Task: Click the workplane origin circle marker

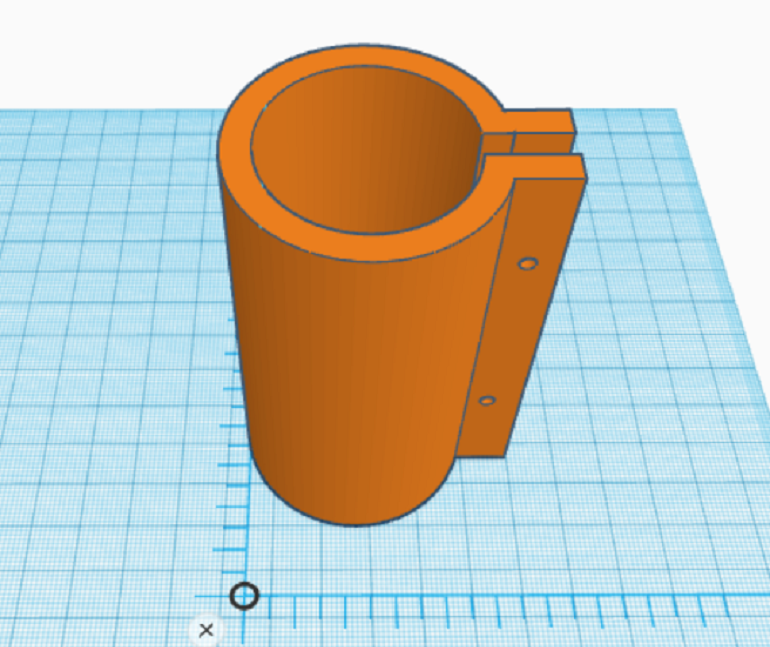Action: tap(244, 596)
